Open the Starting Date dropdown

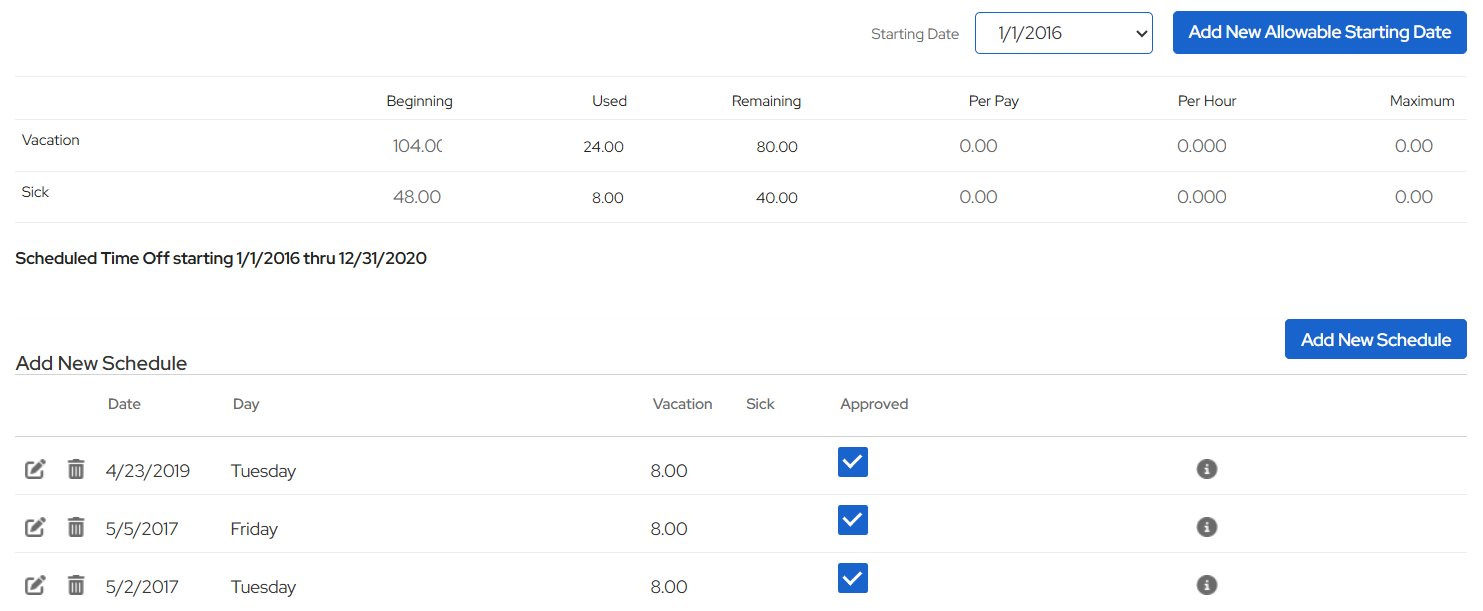(1063, 33)
